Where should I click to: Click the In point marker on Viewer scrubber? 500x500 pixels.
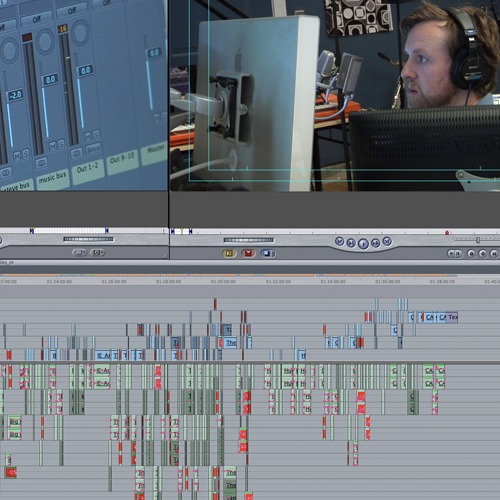pos(32,230)
